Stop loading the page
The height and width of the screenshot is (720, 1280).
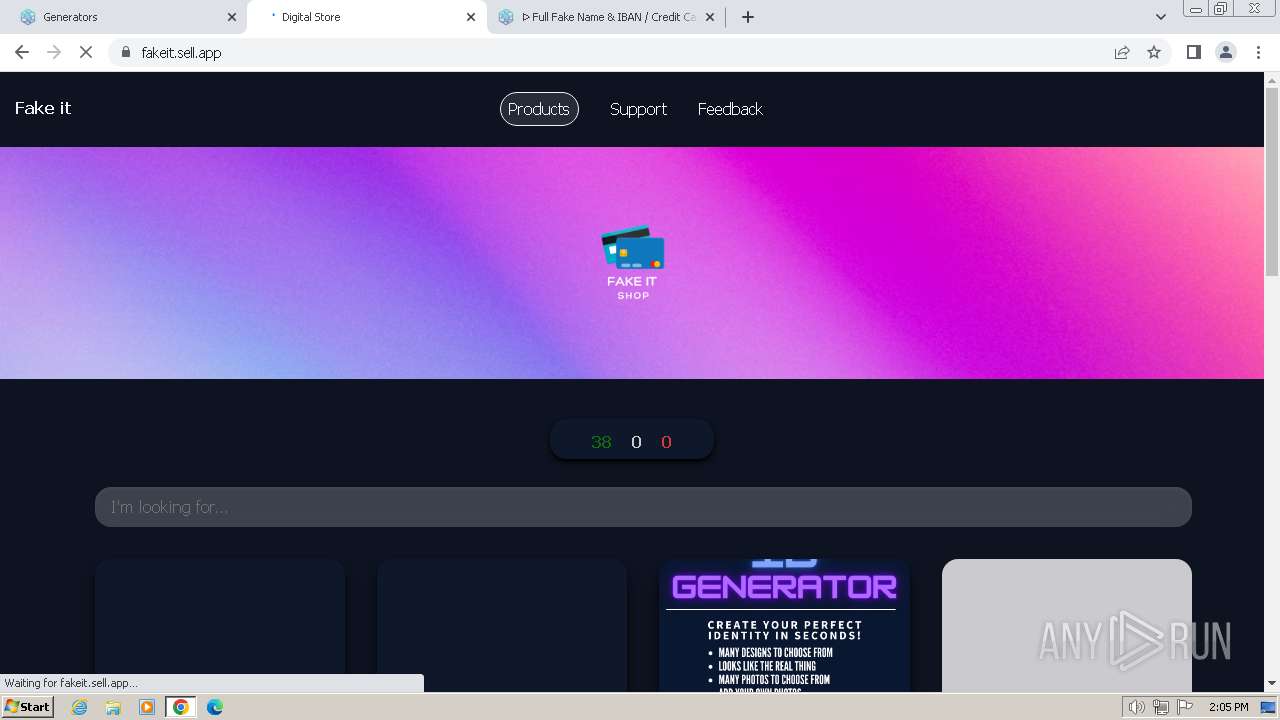86,52
